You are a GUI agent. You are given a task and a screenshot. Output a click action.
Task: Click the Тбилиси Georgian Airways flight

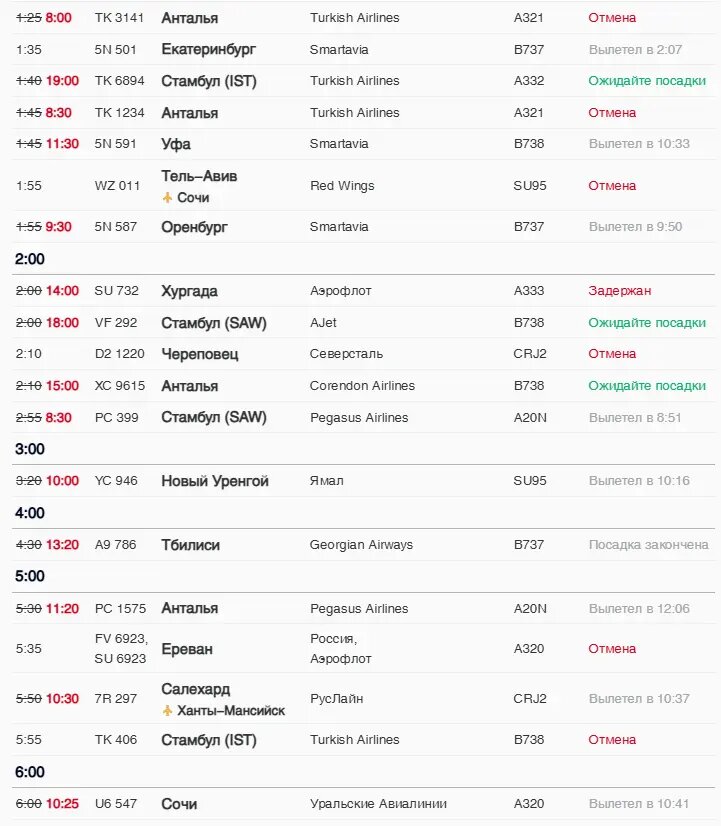363,545
